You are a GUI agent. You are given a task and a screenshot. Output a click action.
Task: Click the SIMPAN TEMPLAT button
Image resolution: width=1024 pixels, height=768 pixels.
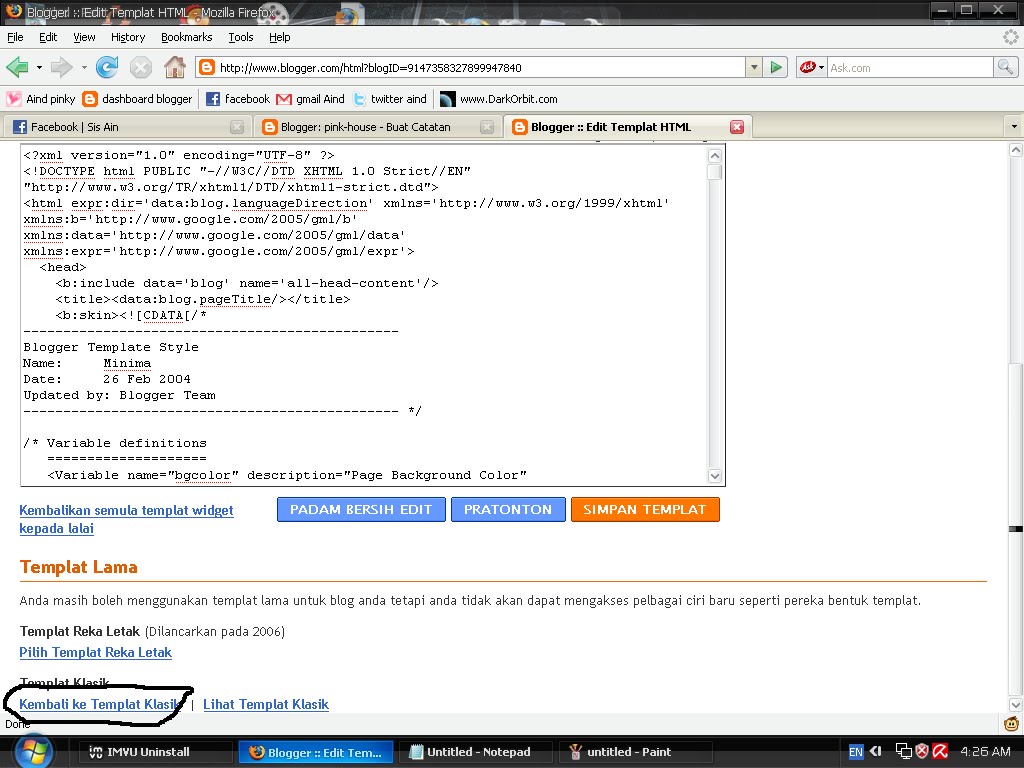[645, 509]
